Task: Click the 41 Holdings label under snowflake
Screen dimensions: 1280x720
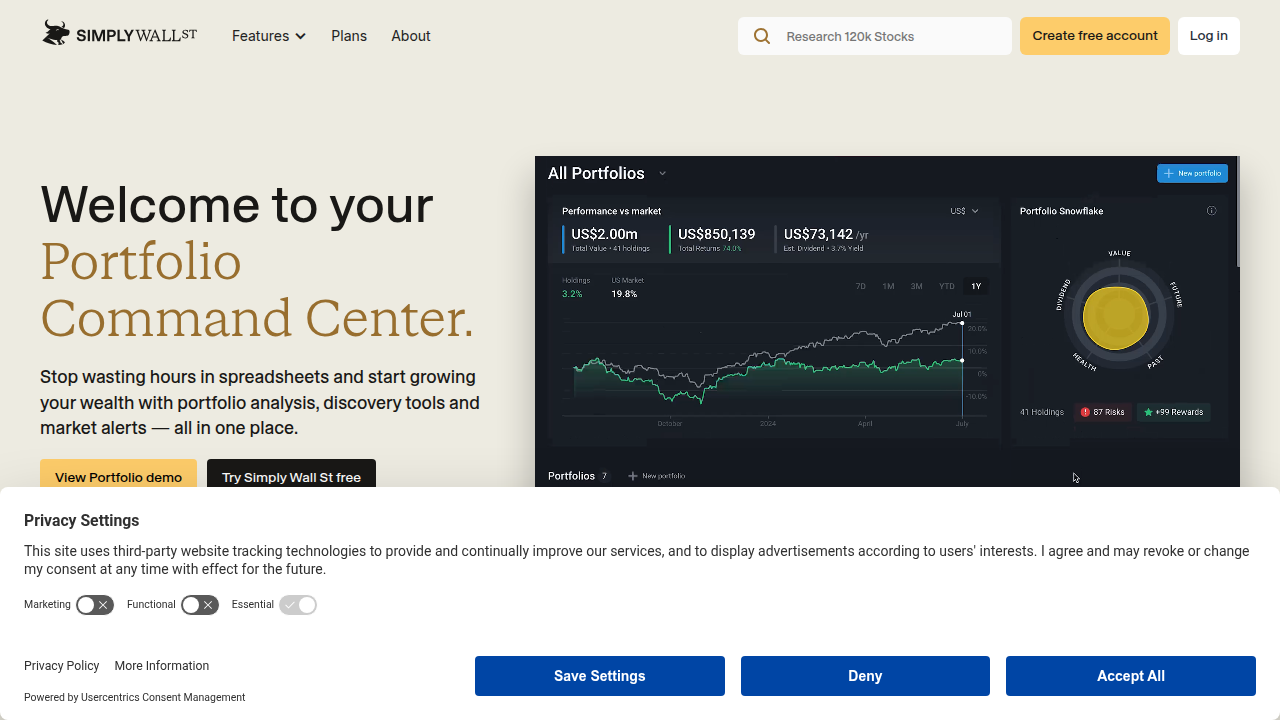Action: [x=1042, y=412]
